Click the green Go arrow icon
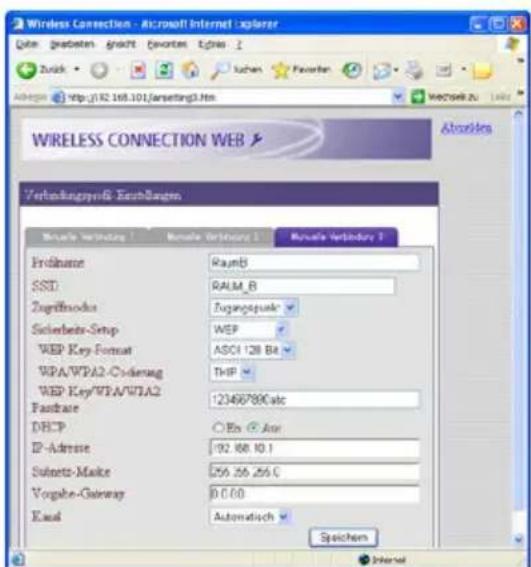531x567 pixels. click(x=419, y=97)
